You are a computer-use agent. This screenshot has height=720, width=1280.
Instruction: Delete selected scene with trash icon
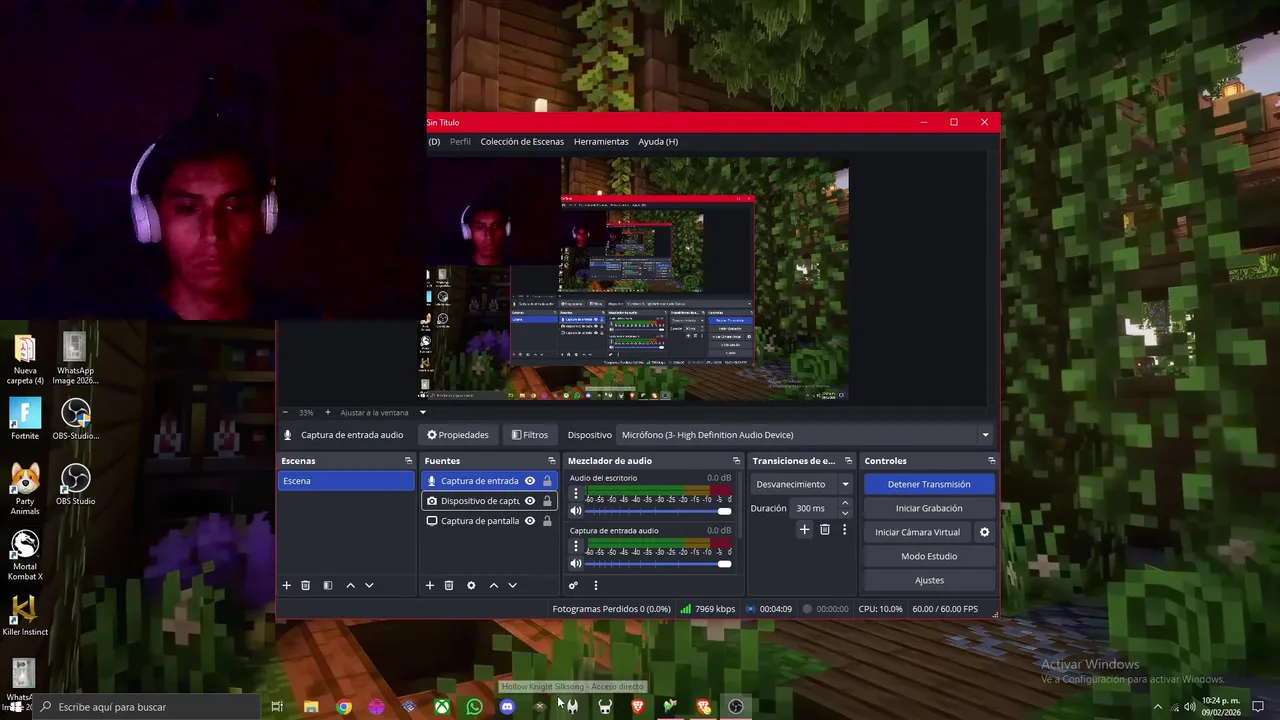(x=306, y=585)
